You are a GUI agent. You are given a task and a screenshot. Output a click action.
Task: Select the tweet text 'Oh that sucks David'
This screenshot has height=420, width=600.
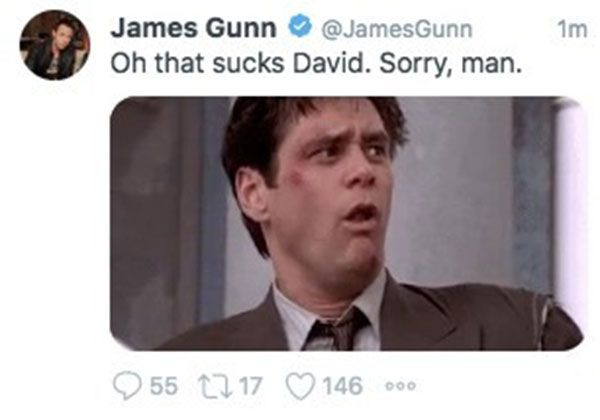(x=237, y=63)
